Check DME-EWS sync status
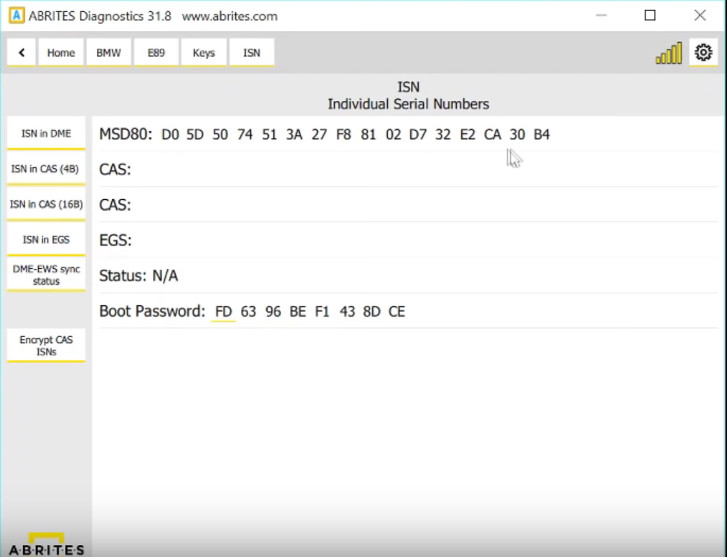Screen dimensions: 727x557 (46, 275)
